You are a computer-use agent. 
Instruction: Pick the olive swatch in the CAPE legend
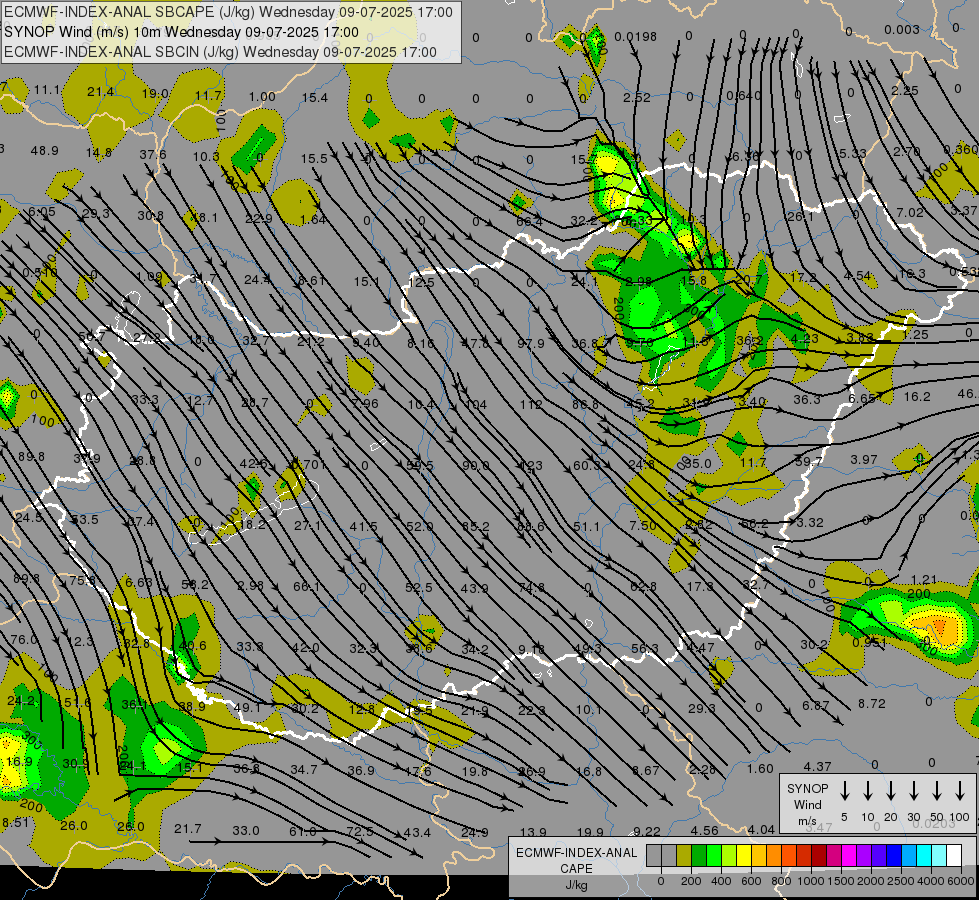pyautogui.click(x=684, y=856)
